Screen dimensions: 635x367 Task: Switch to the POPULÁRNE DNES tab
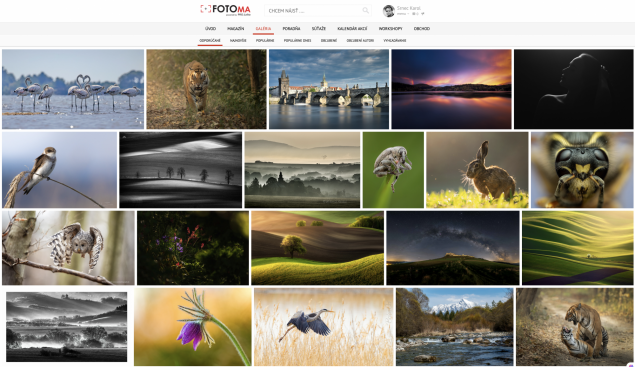pos(297,41)
